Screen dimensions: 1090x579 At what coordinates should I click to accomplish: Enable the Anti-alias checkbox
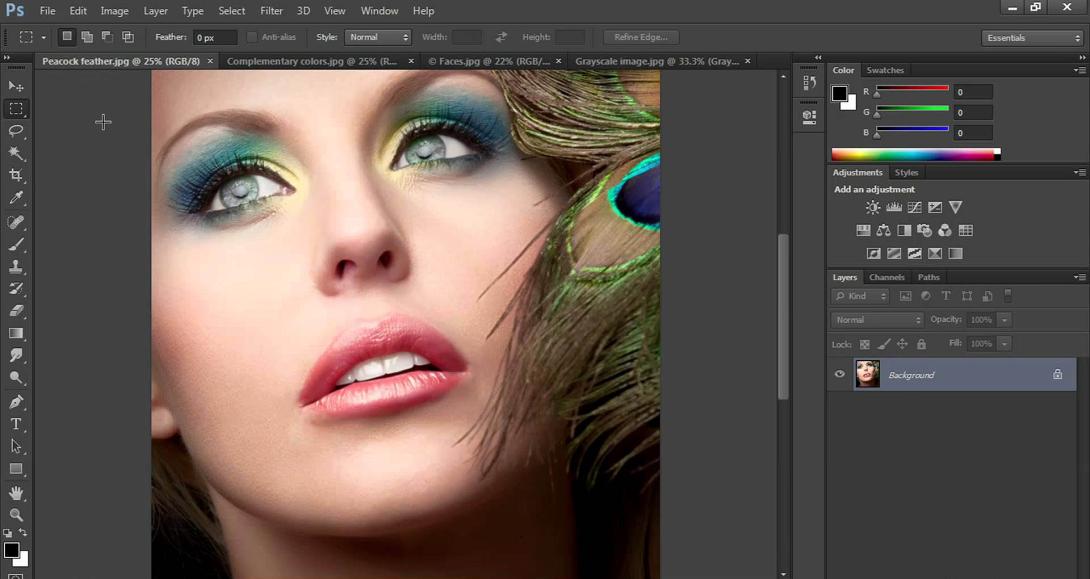click(x=252, y=37)
